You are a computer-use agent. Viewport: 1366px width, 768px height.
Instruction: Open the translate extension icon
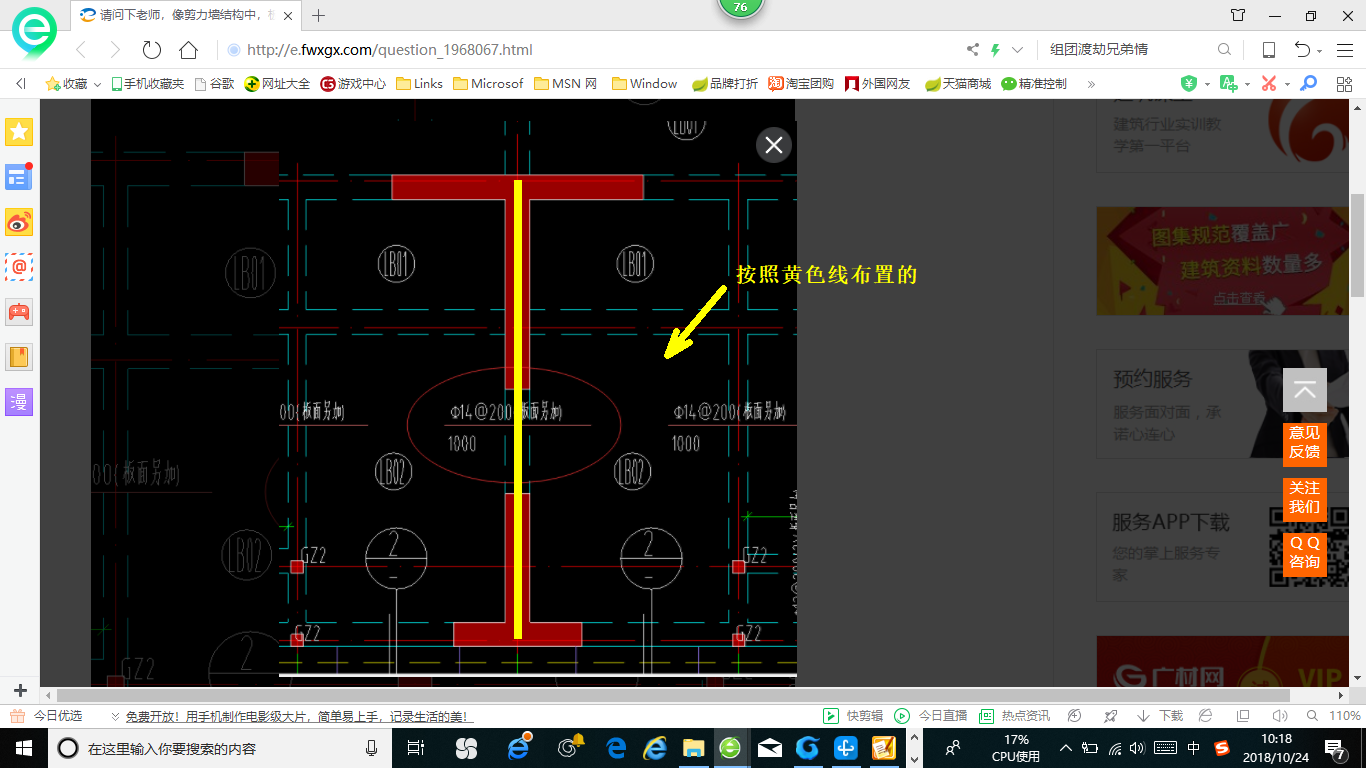(1229, 84)
